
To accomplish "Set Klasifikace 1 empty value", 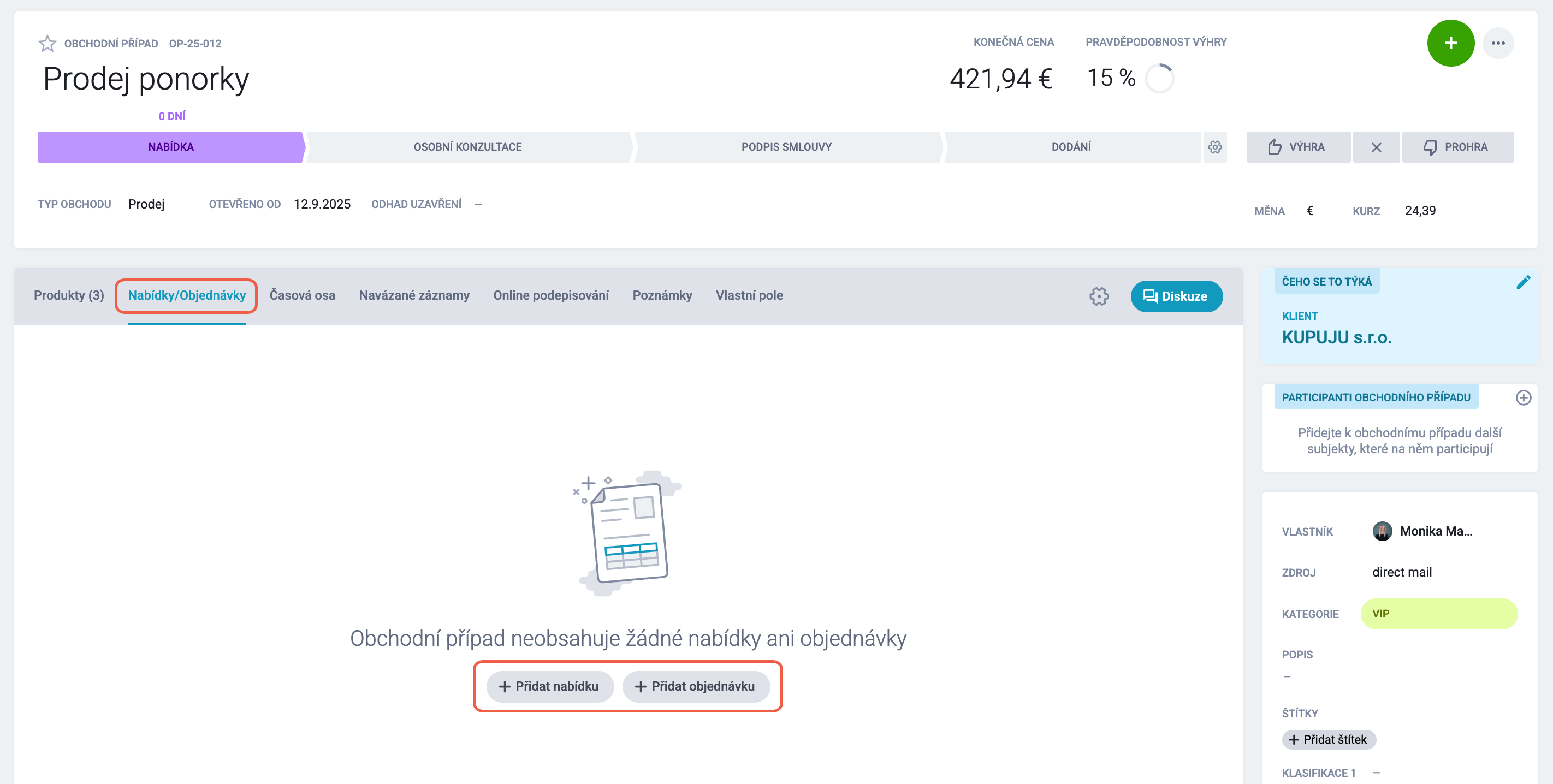I will click(x=1376, y=773).
